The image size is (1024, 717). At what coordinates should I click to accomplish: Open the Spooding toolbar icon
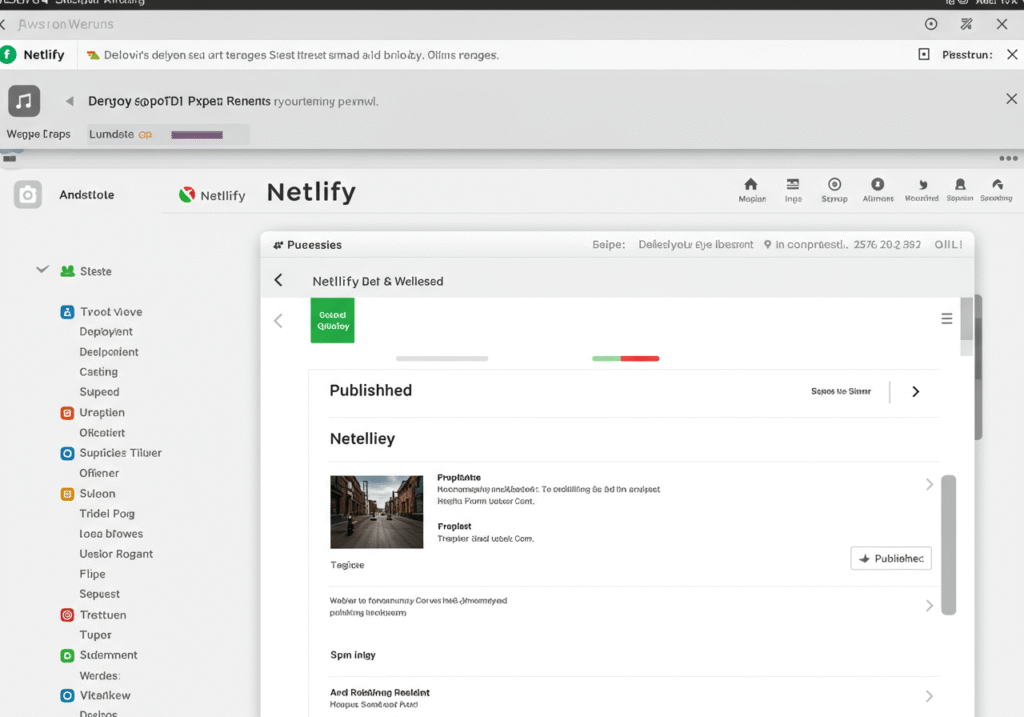[997, 184]
